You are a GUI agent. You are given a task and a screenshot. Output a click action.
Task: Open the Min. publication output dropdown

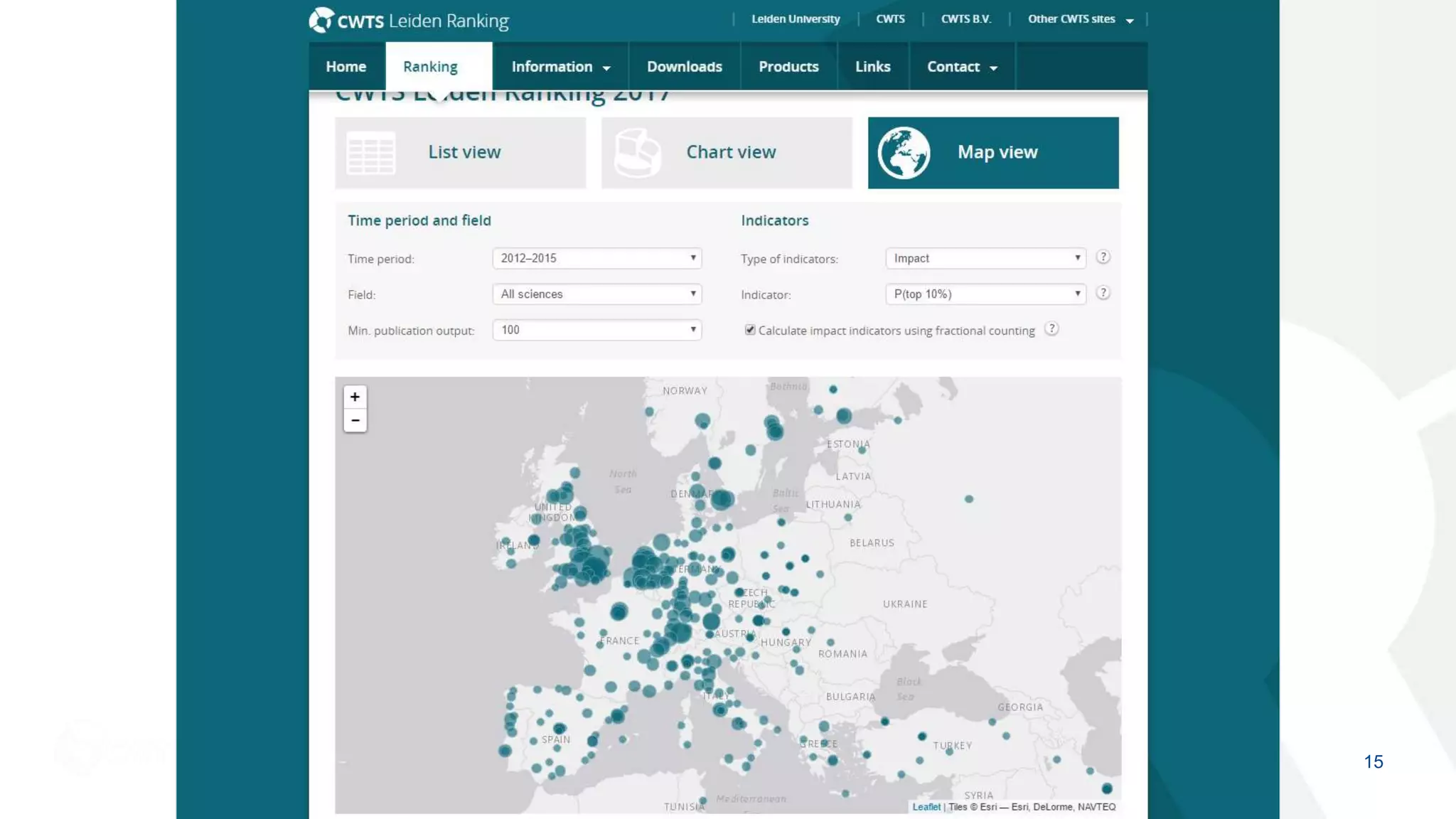[x=596, y=330]
